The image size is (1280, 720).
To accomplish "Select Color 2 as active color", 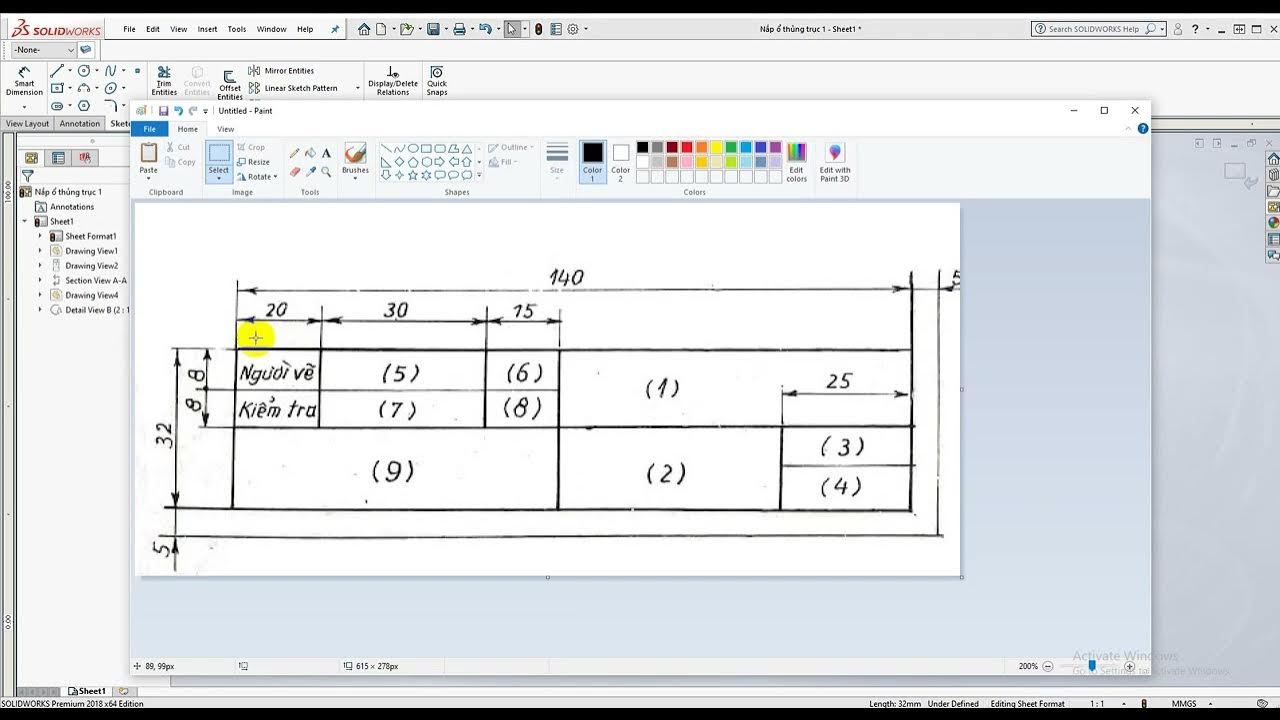I will [x=621, y=161].
